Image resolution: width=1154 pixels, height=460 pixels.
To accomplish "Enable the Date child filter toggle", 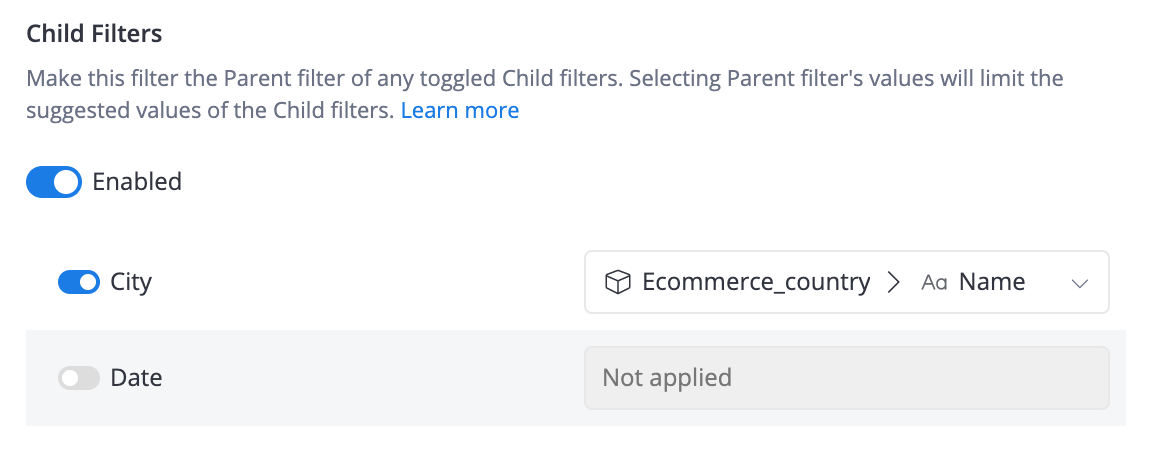I will pyautogui.click(x=79, y=378).
